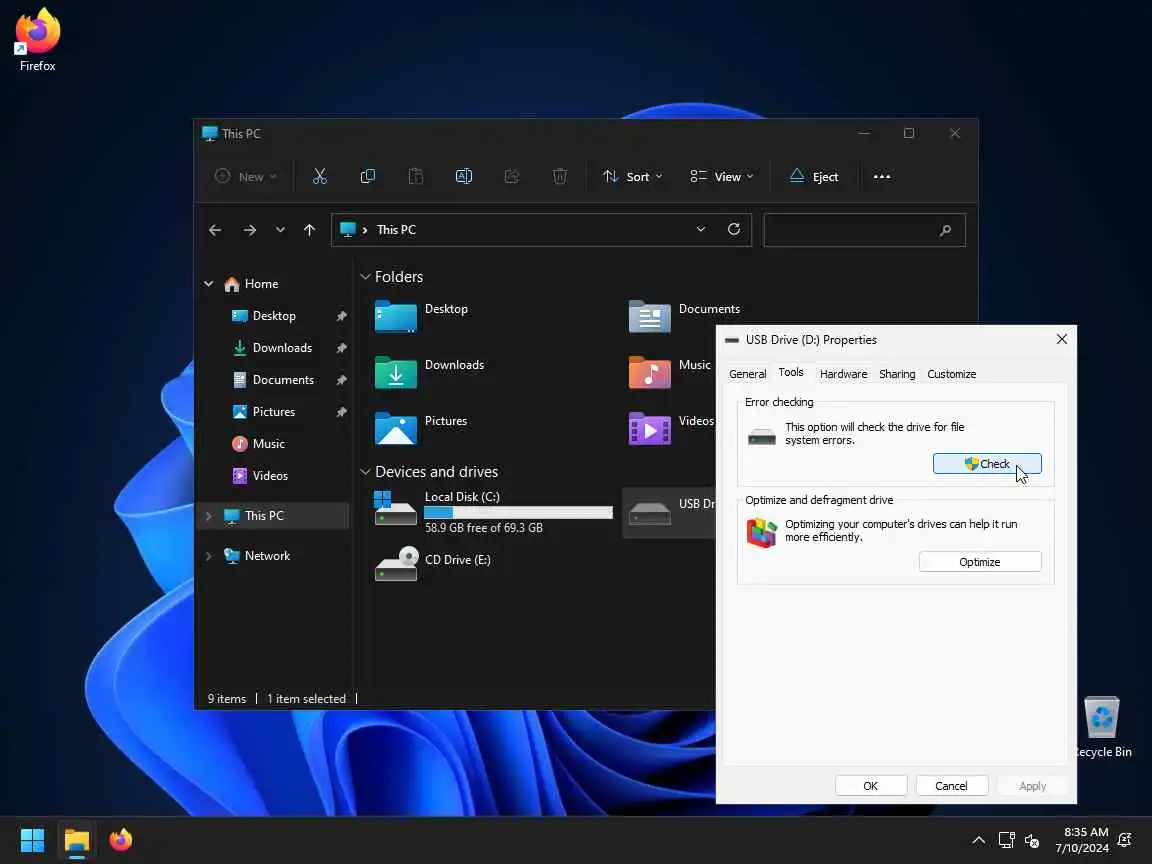Viewport: 1152px width, 864px height.
Task: Click OK in Properties dialog
Action: click(x=871, y=786)
